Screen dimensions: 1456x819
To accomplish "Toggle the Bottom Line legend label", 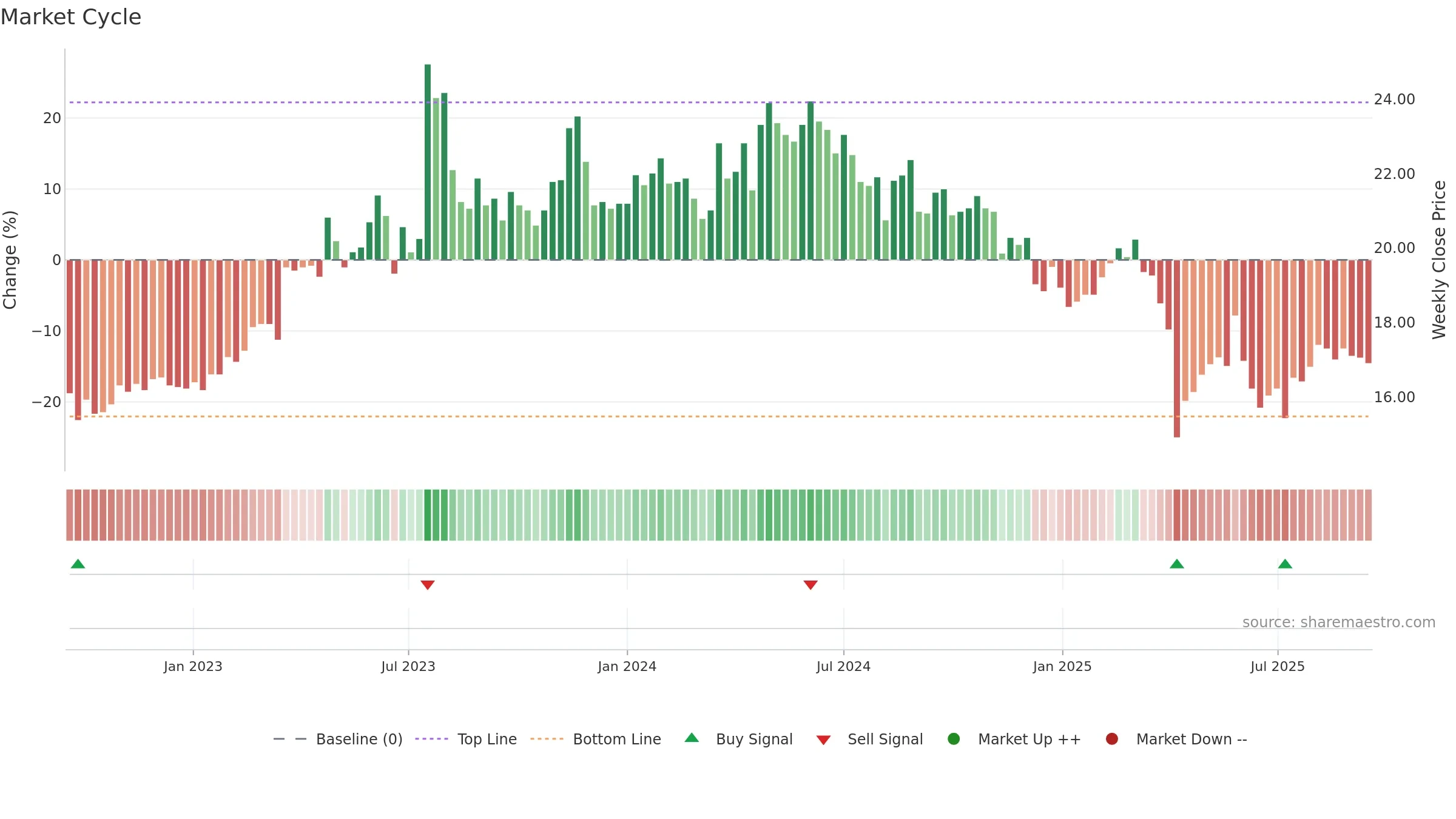I will click(617, 739).
